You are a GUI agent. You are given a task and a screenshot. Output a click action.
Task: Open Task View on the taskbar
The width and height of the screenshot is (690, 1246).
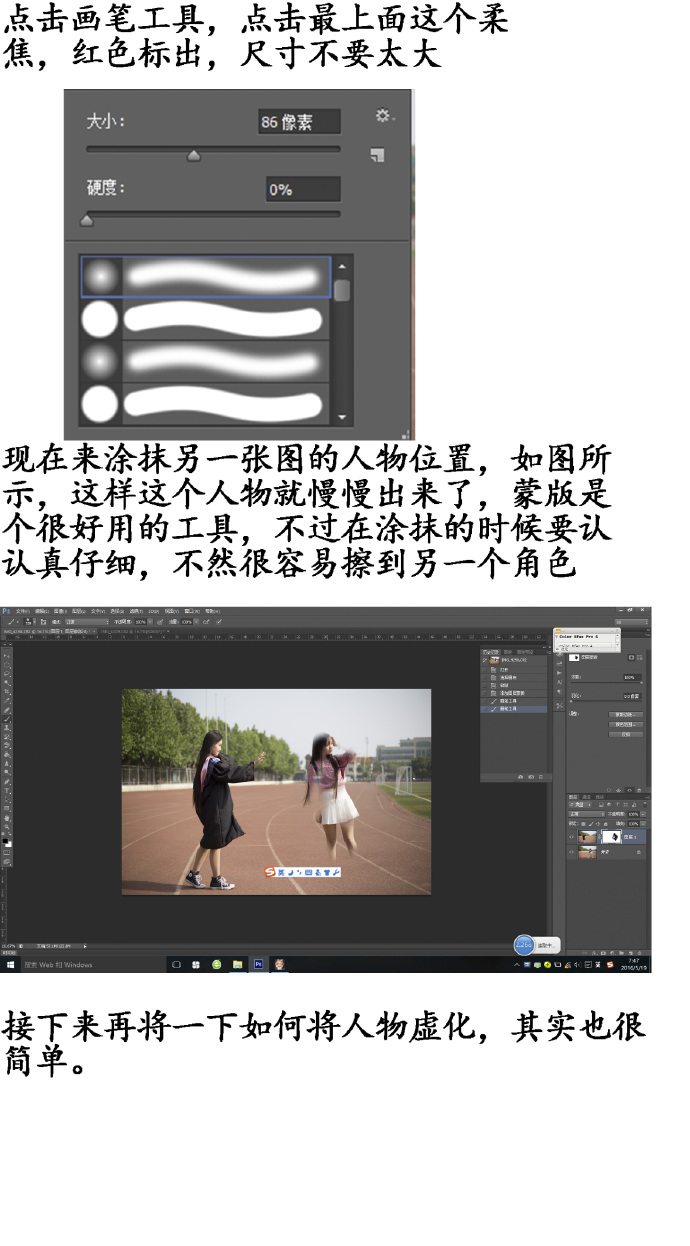(176, 965)
